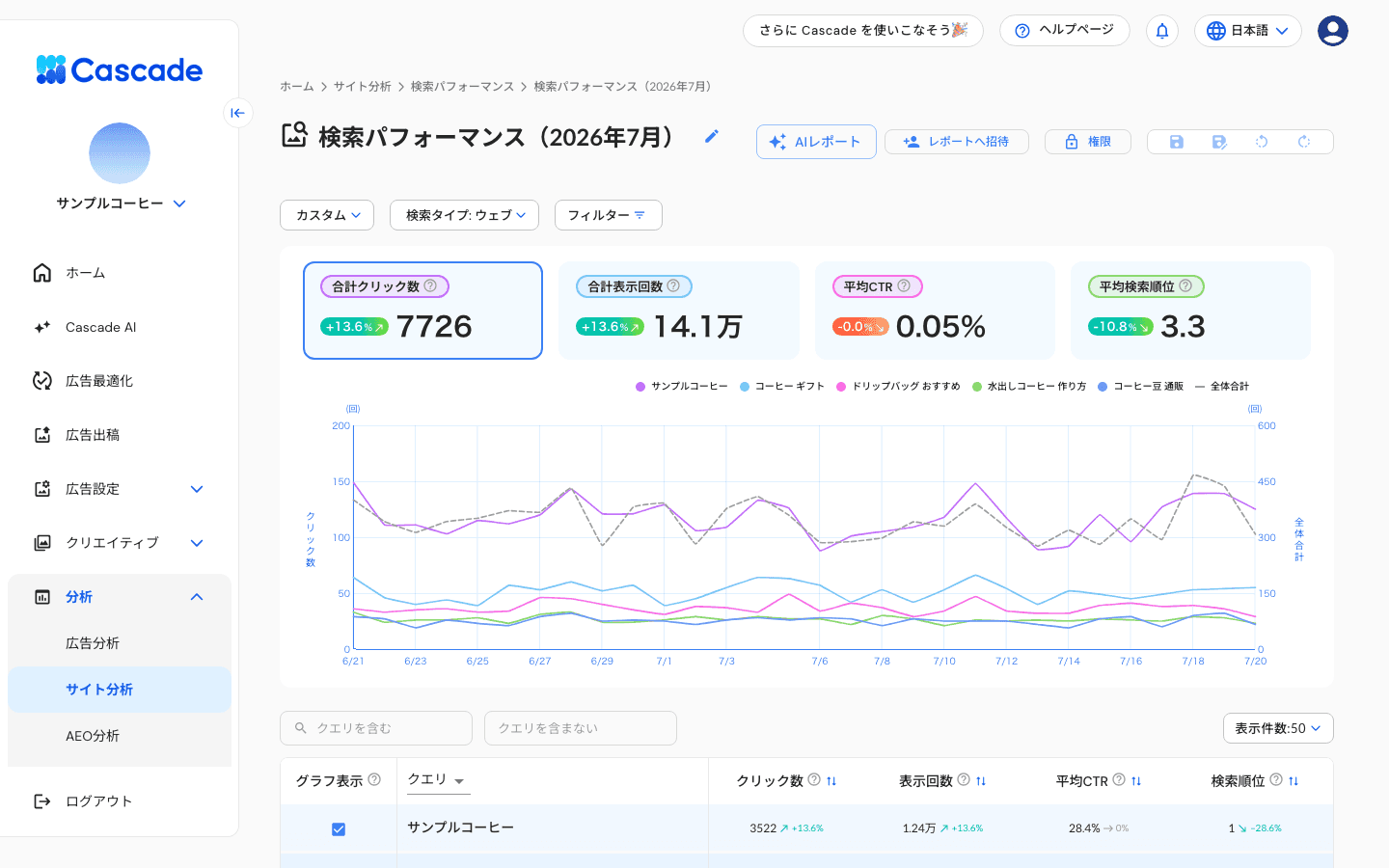Open Cascade AI from the sidebar
The height and width of the screenshot is (868, 1389).
[x=120, y=327]
